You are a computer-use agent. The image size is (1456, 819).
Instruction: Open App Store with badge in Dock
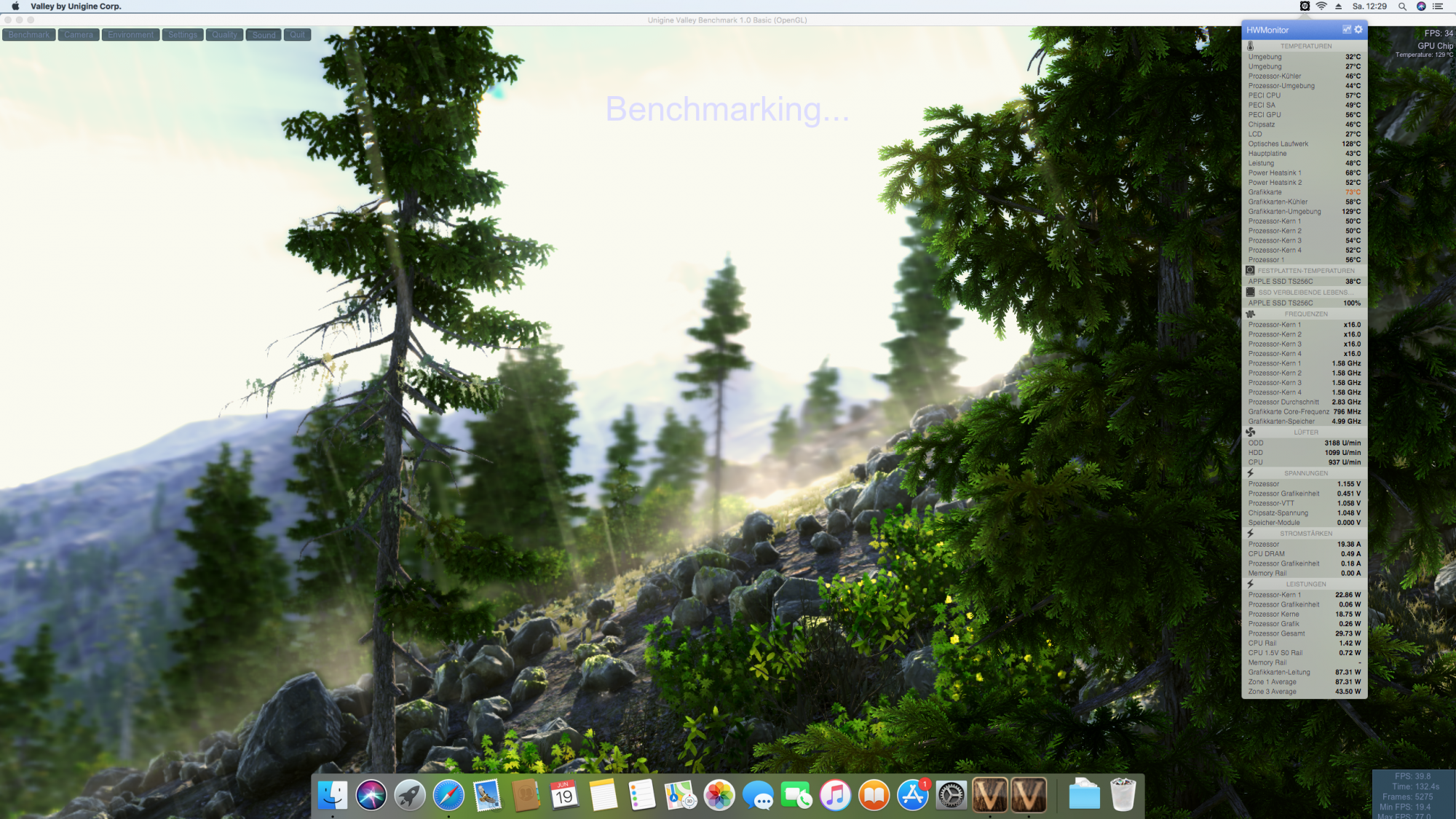pos(912,795)
